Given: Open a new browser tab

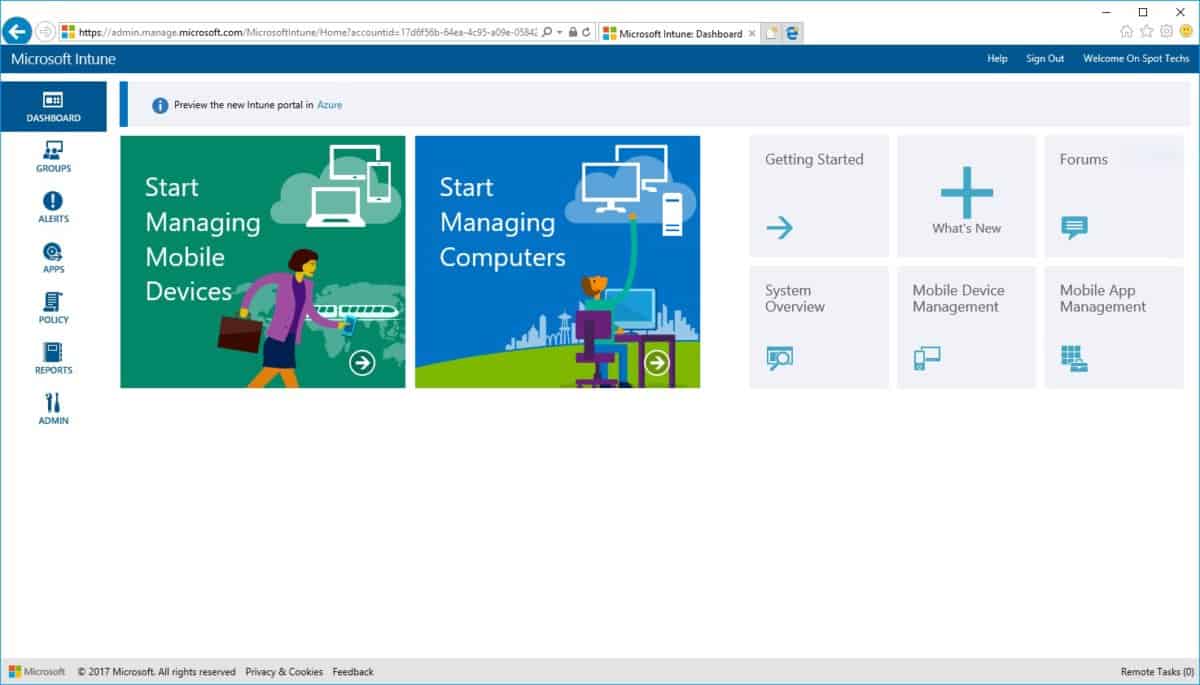Looking at the screenshot, I should [772, 33].
